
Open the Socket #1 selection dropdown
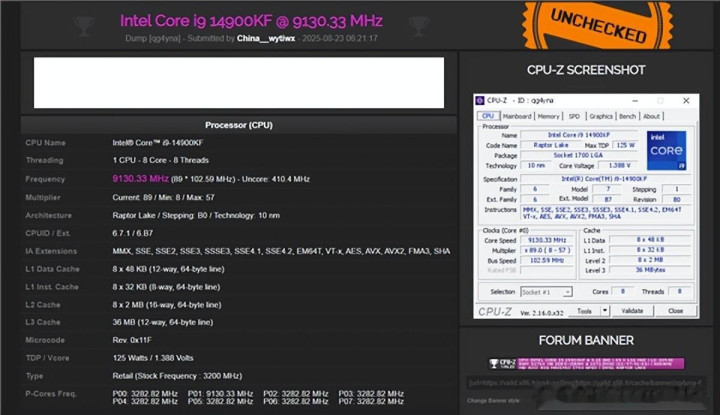tap(546, 292)
